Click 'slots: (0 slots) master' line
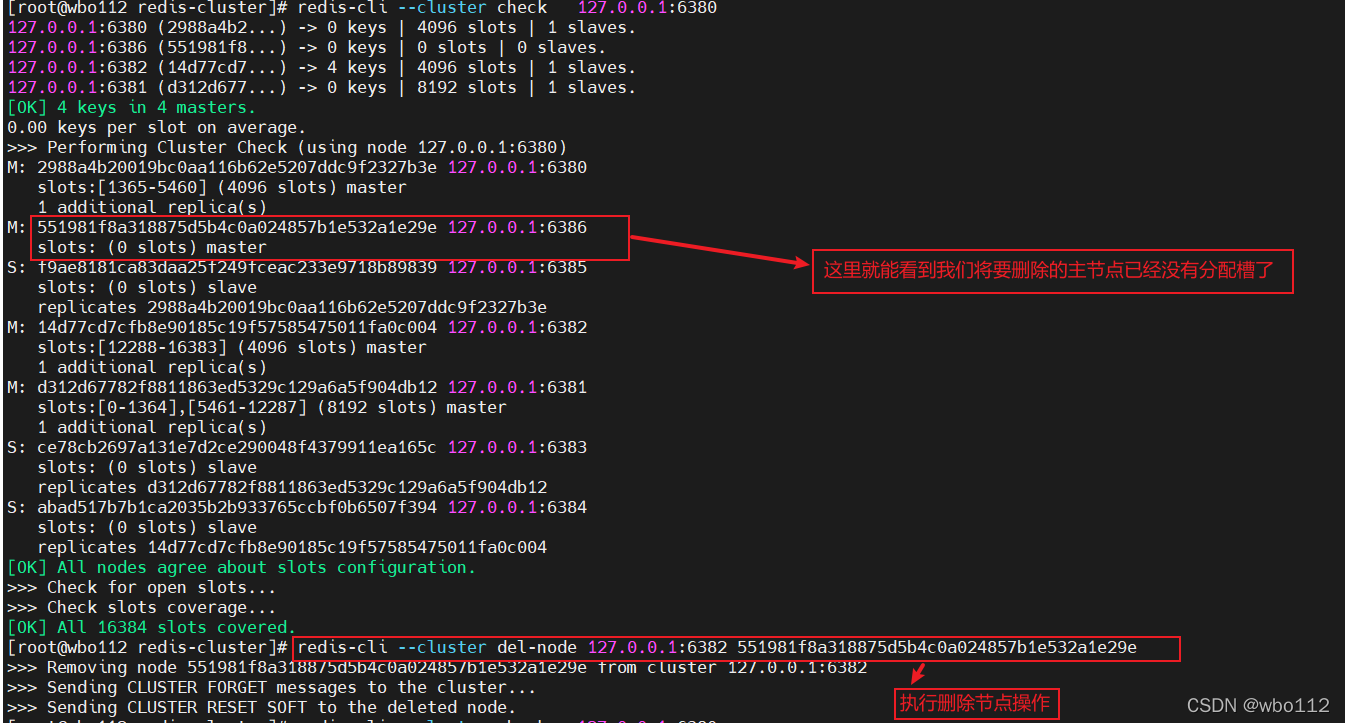Viewport: 1345px width, 723px height. 152,247
